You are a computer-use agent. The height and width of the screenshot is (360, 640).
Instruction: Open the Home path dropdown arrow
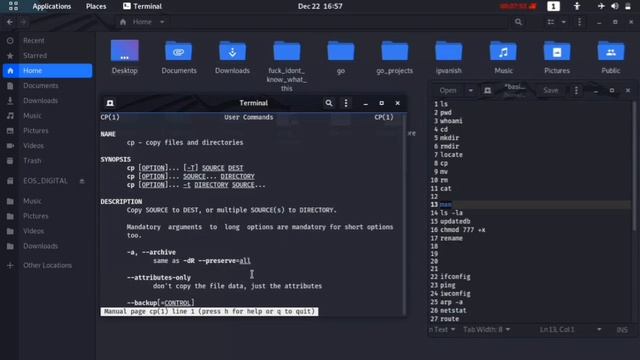click(x=162, y=22)
